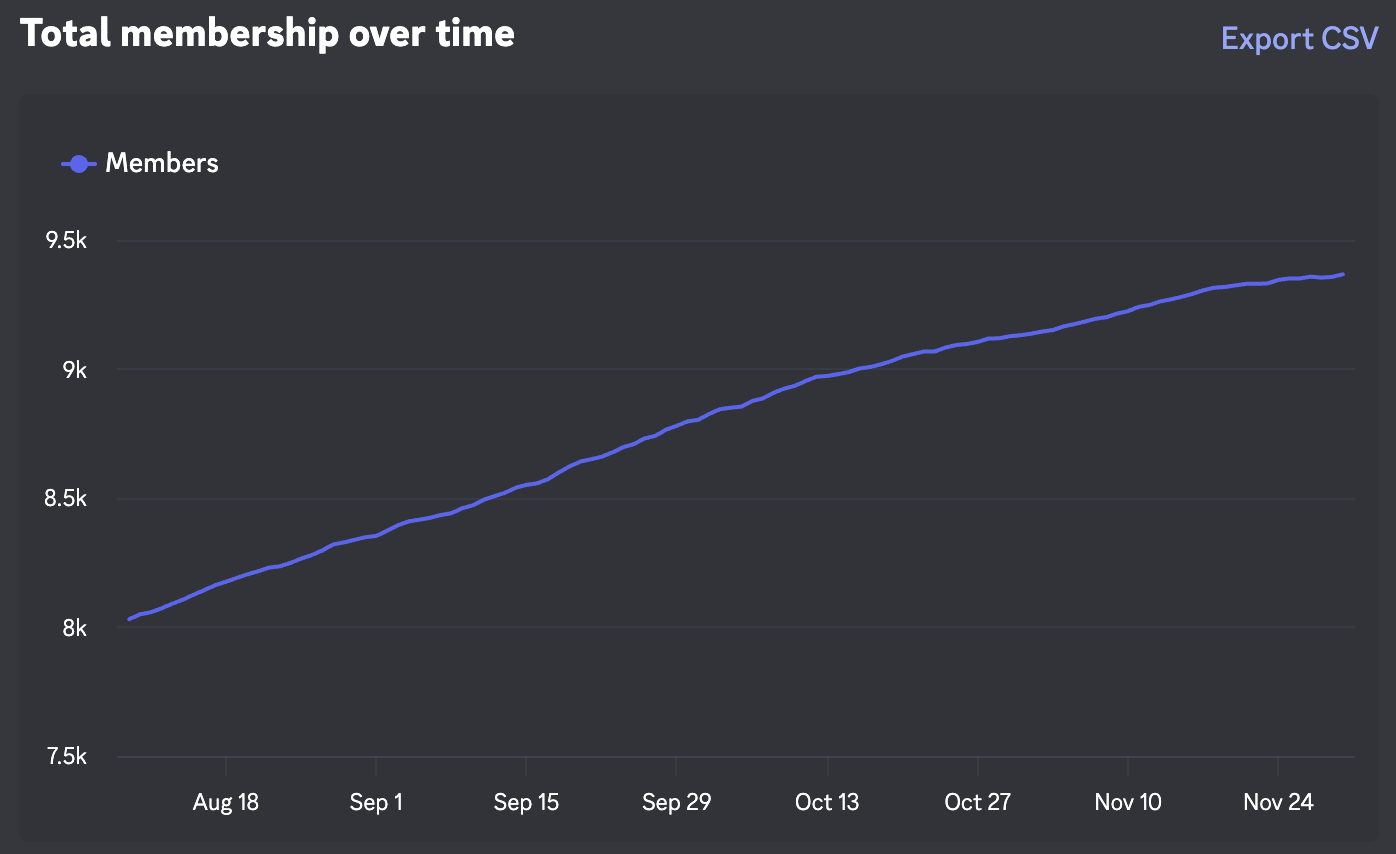Choose the Nov 10 date label
1396x854 pixels.
click(1128, 802)
